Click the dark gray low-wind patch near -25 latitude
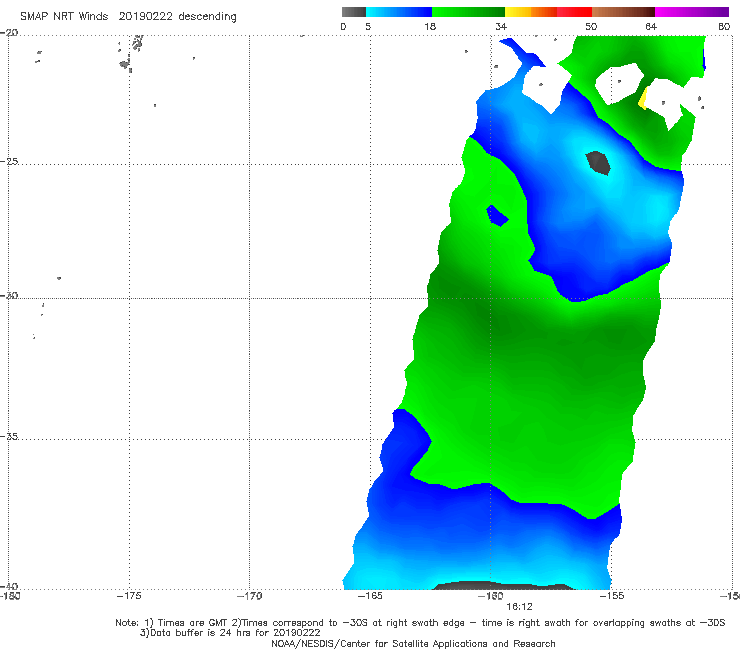Image resolution: width=740 pixels, height=650 pixels. pos(598,163)
